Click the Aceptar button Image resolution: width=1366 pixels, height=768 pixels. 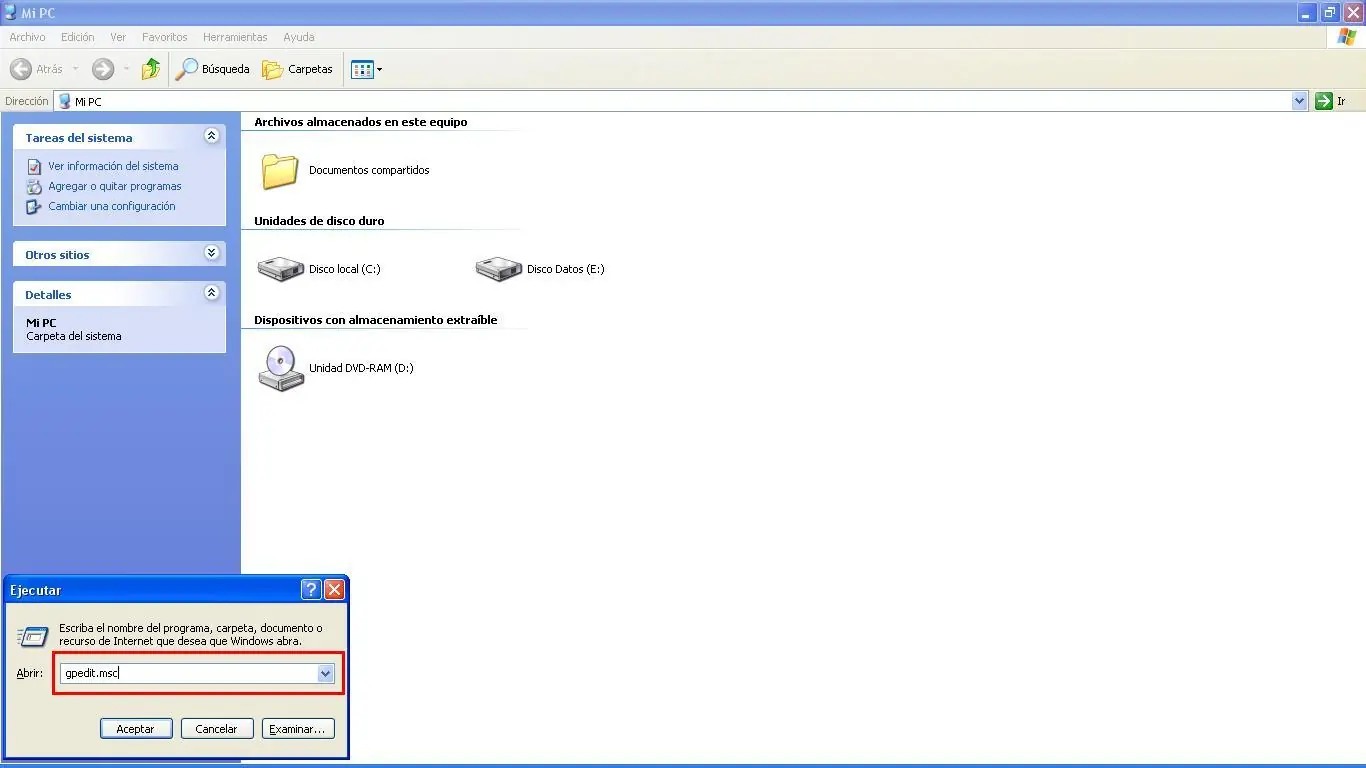click(136, 729)
